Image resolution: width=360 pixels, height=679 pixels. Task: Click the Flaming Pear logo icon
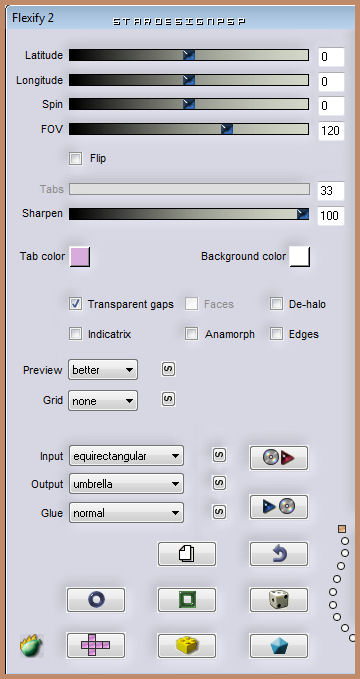pos(31,646)
